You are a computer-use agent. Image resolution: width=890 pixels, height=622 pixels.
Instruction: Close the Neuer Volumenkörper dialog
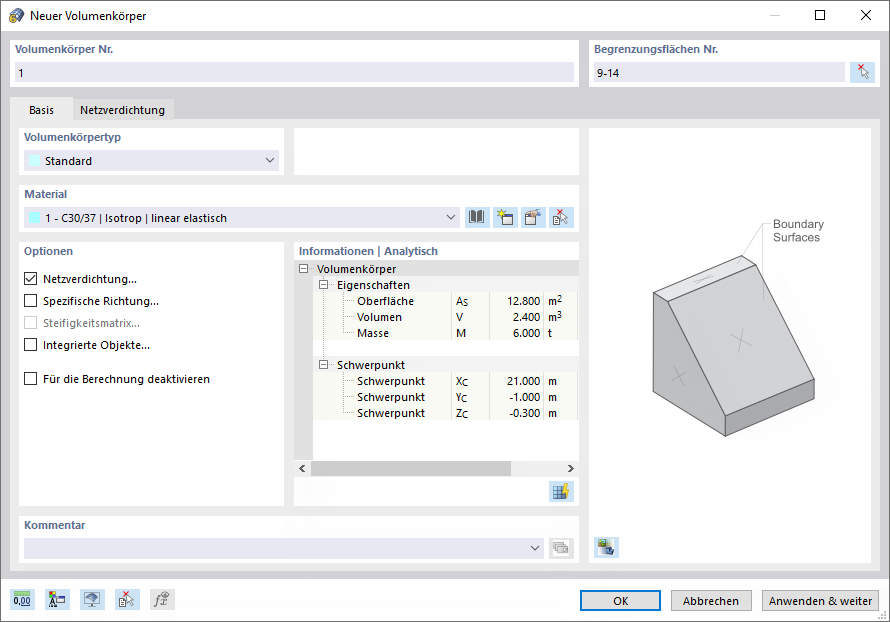pyautogui.click(x=866, y=15)
